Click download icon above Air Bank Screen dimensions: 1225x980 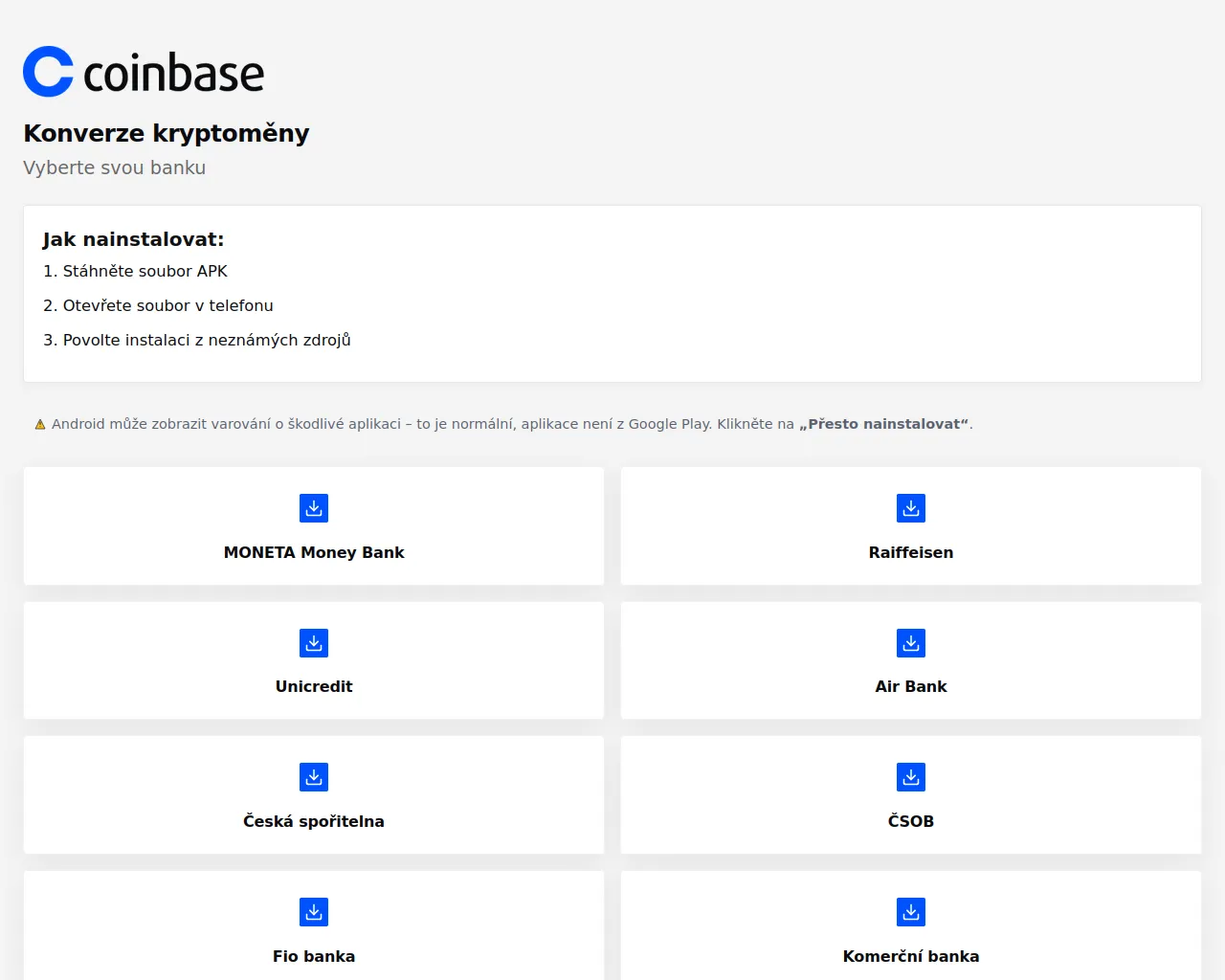911,643
